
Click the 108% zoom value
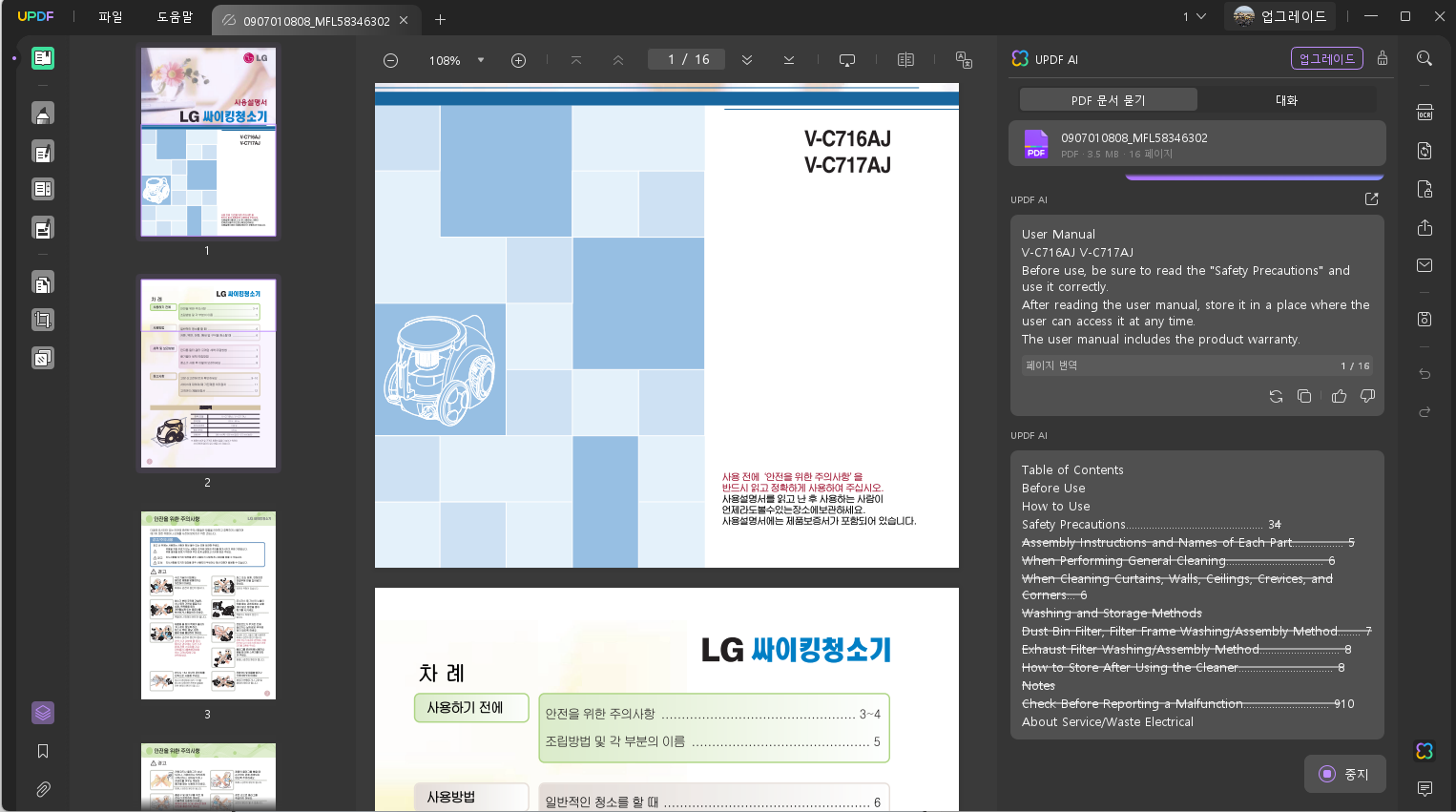click(445, 60)
